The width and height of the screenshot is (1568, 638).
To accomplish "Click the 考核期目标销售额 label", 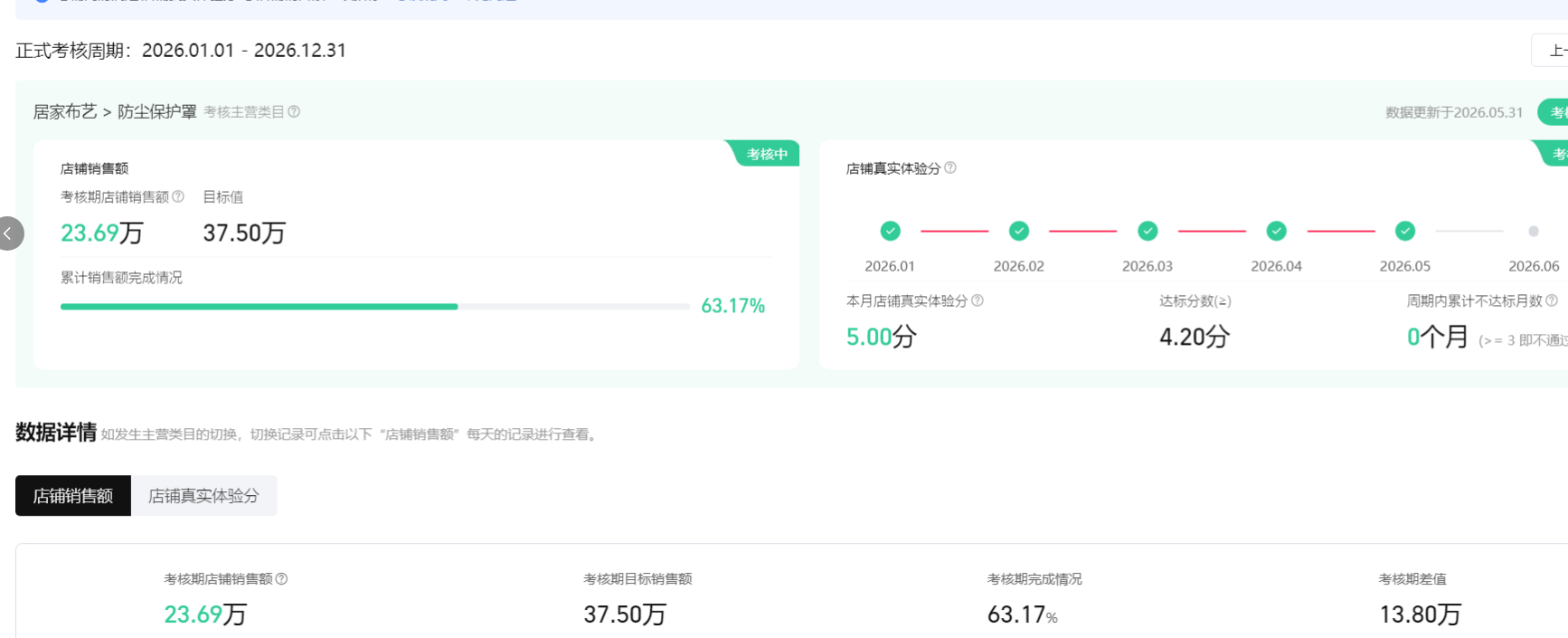I will [x=638, y=579].
